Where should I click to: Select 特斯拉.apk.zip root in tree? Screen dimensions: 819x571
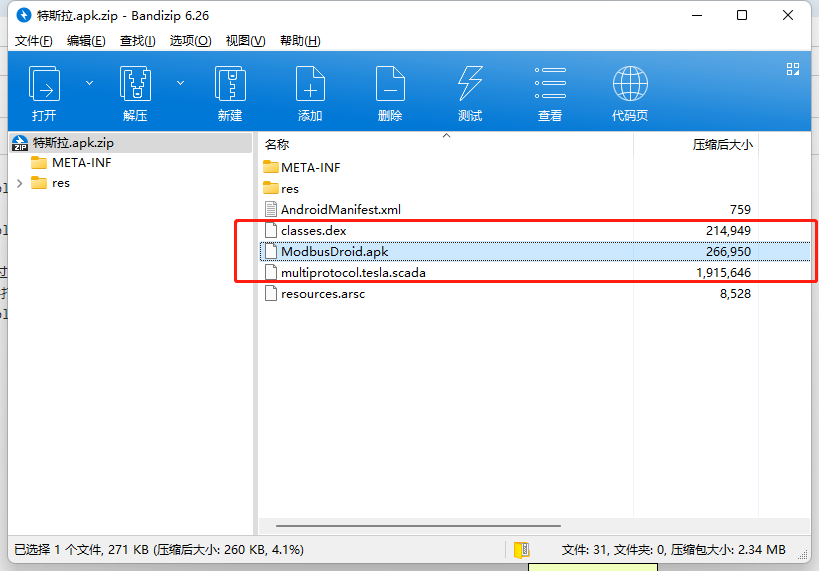131,143
